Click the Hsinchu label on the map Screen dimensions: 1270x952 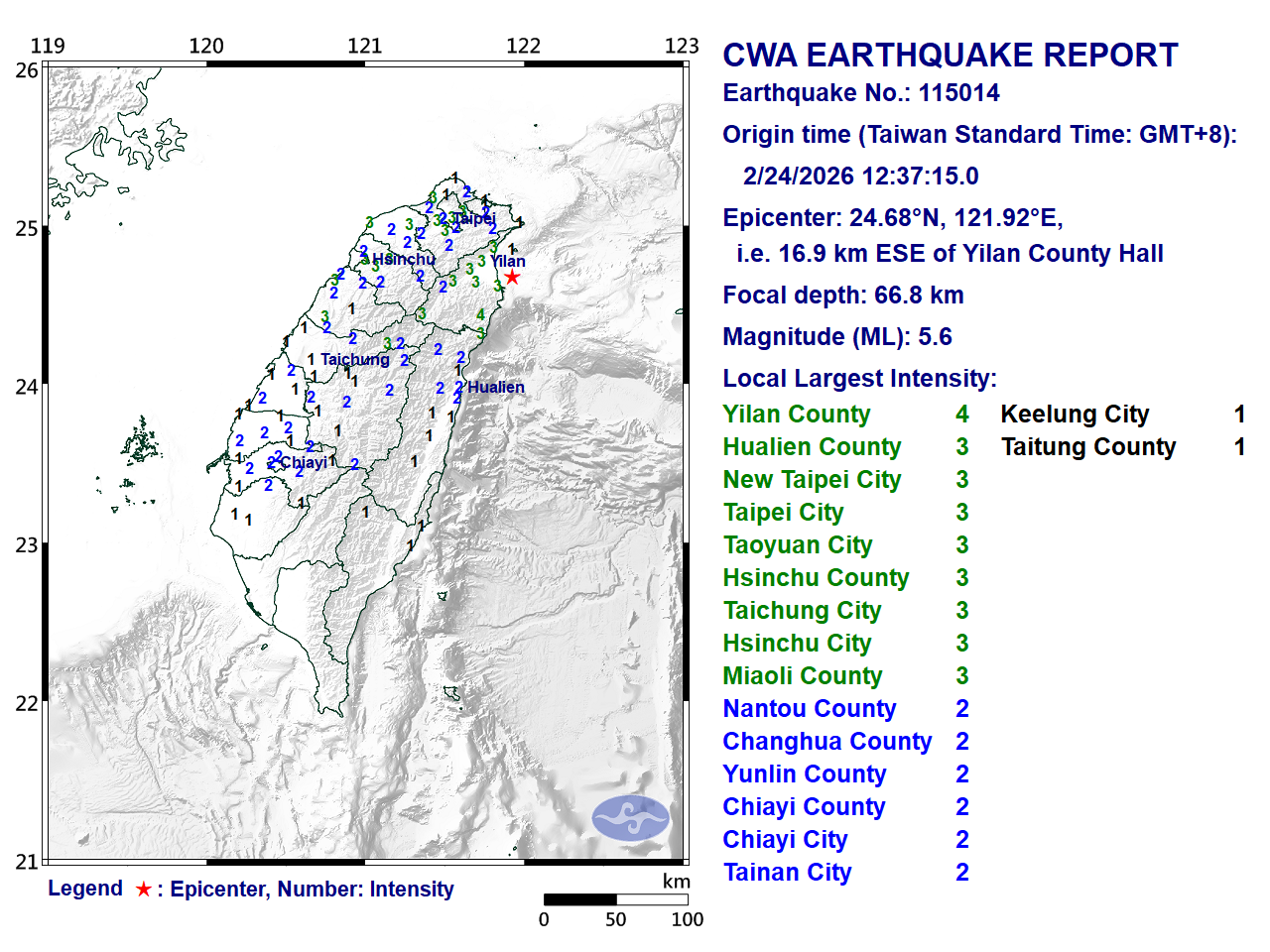[404, 259]
